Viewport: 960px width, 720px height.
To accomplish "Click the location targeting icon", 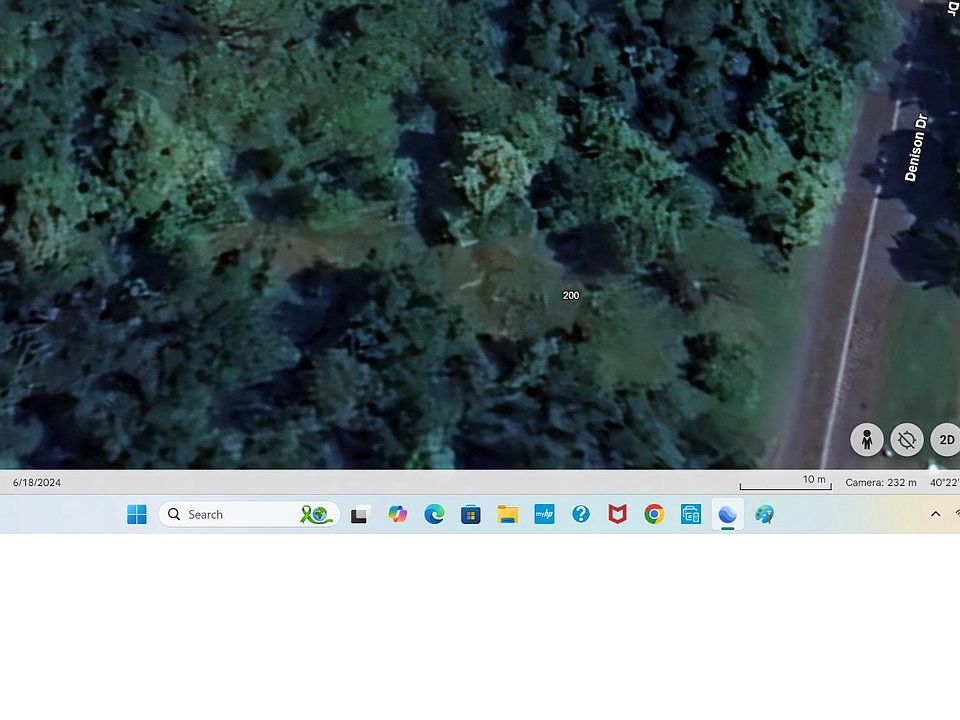I will click(x=907, y=439).
